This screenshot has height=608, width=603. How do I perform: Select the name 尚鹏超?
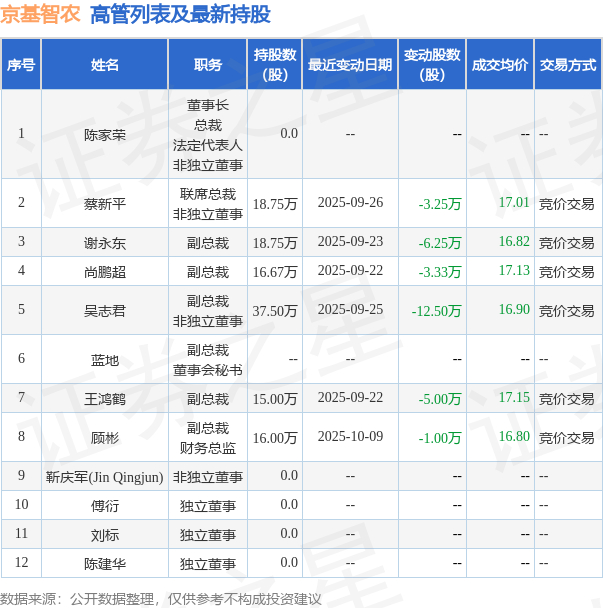click(x=105, y=272)
